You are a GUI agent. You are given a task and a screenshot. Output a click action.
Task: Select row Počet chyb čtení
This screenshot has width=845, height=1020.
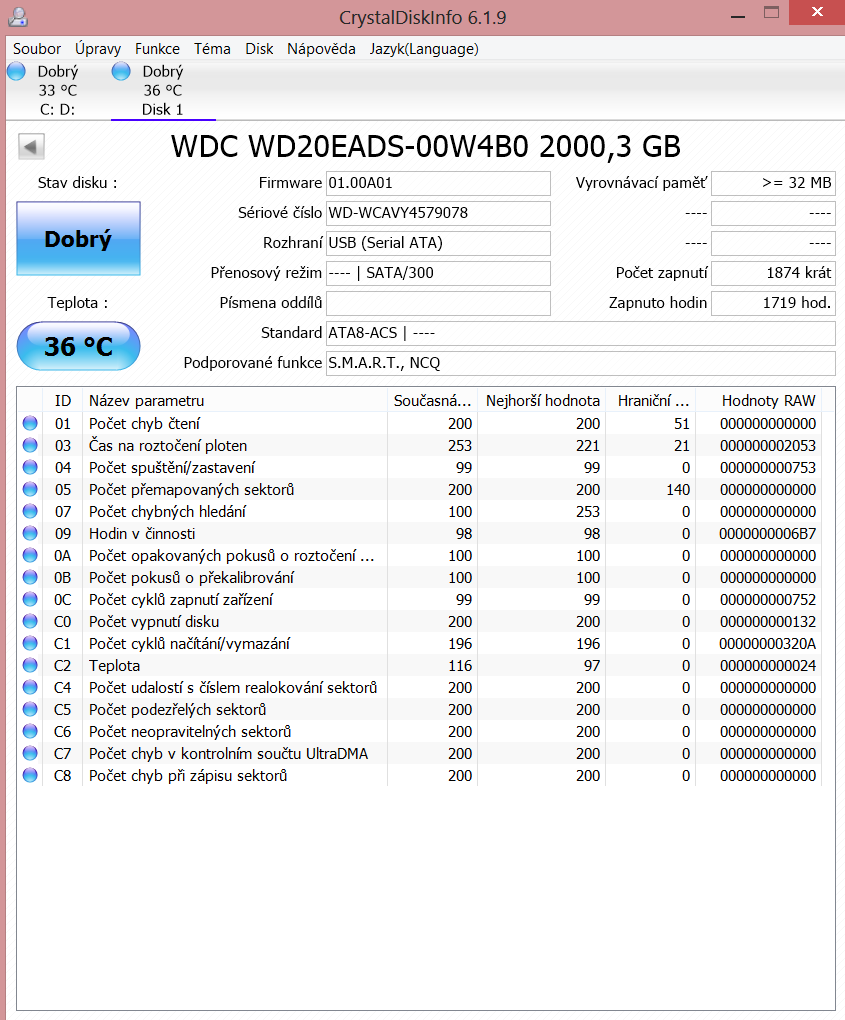pos(420,423)
